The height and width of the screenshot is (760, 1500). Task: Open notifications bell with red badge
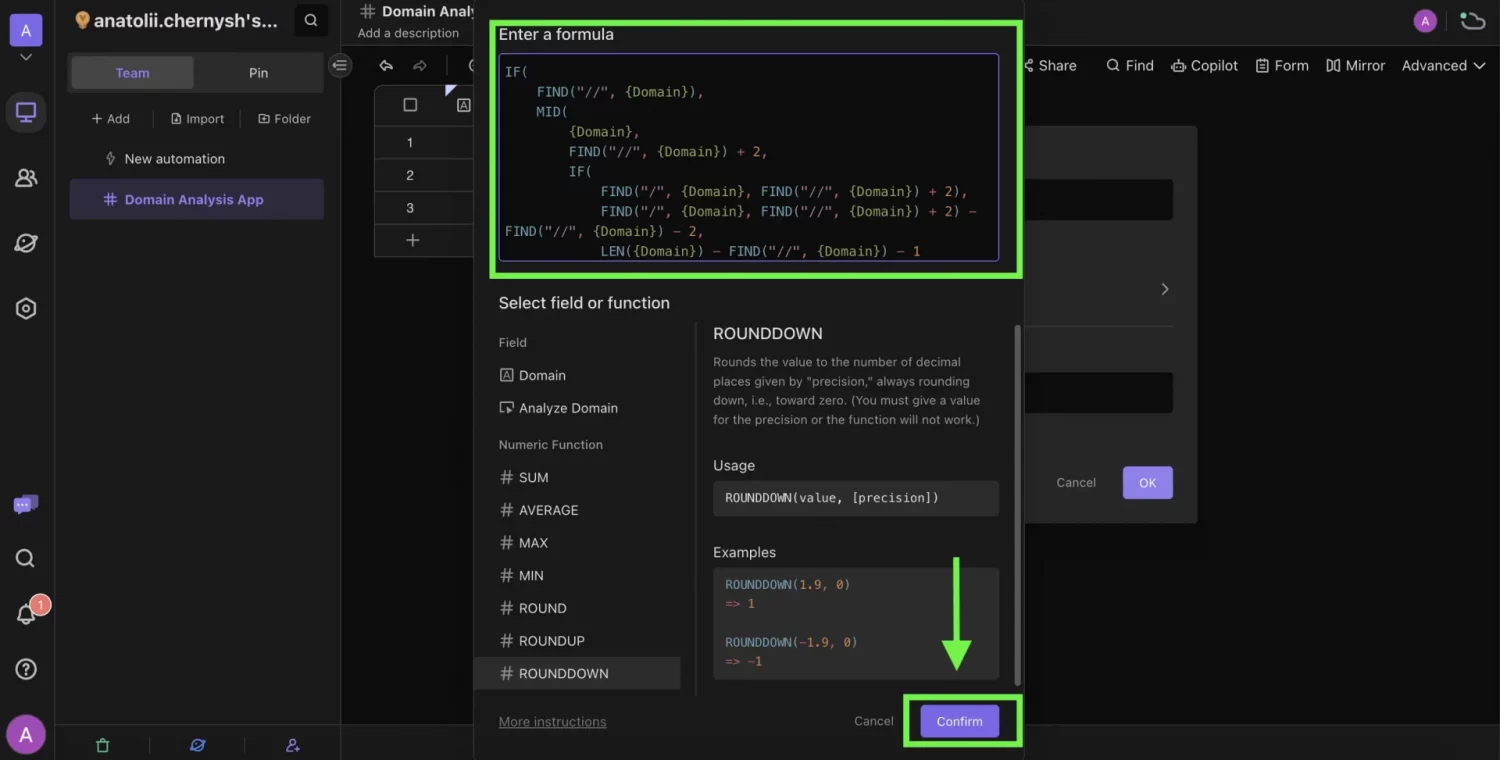[26, 614]
